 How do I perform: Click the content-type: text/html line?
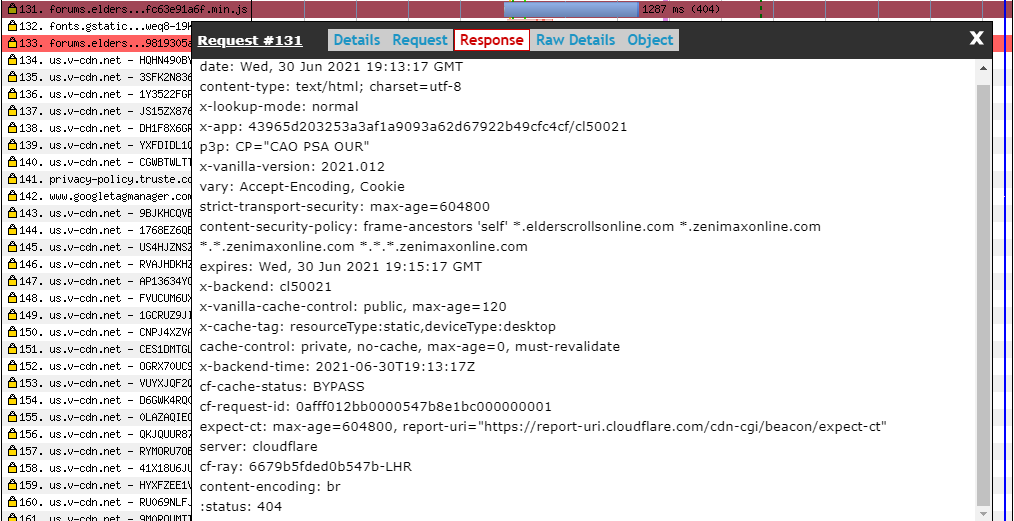(x=330, y=86)
